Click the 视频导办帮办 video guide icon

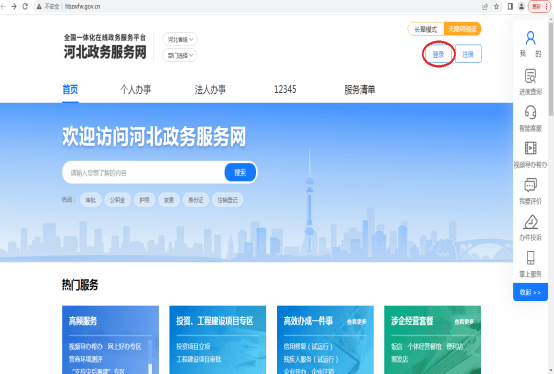pyautogui.click(x=530, y=148)
